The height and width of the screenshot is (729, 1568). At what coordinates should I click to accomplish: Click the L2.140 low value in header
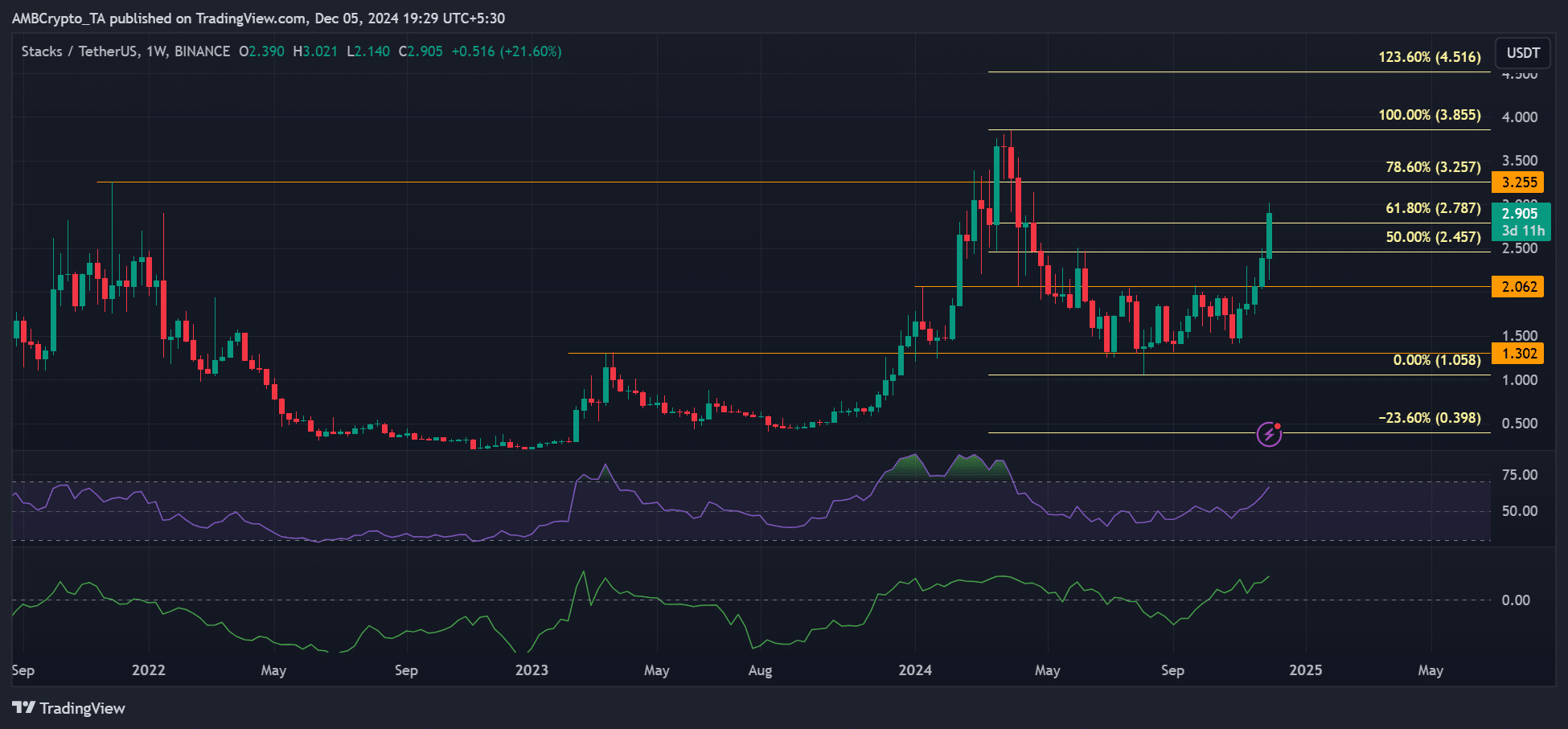[368, 51]
